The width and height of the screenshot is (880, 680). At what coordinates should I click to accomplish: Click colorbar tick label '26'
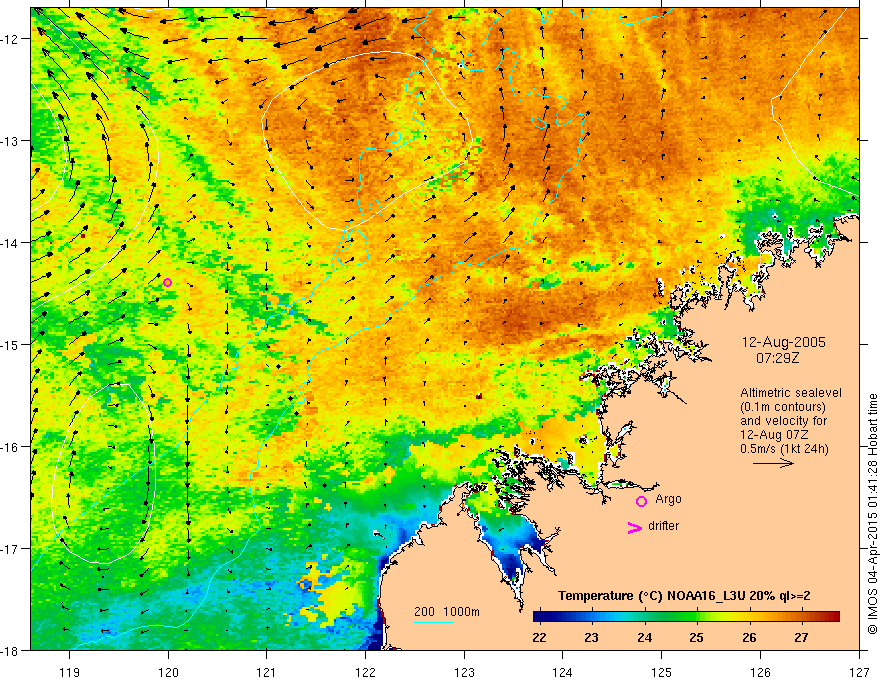(x=749, y=637)
